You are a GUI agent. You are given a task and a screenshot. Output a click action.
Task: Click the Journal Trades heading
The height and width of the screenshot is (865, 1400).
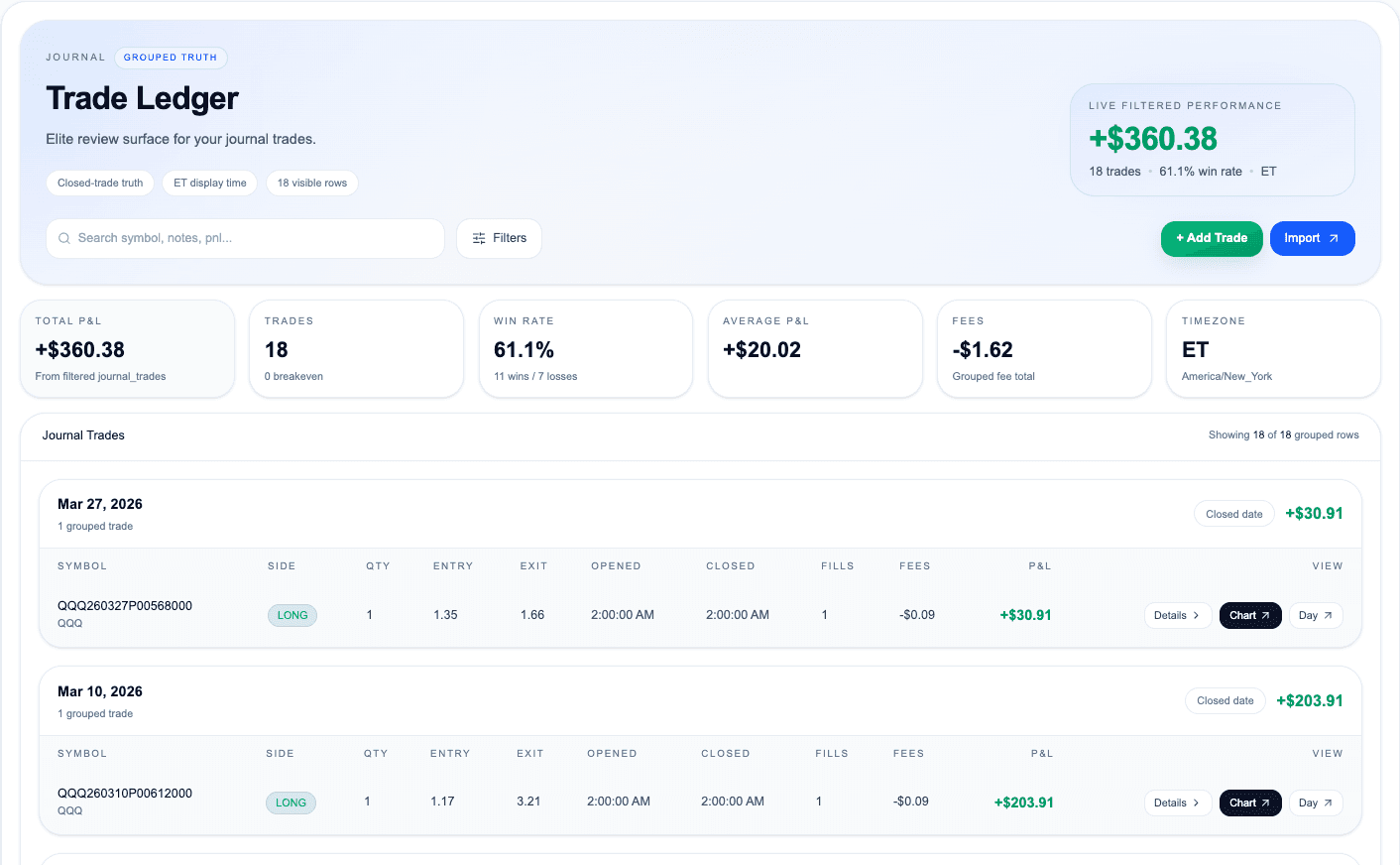pos(83,435)
